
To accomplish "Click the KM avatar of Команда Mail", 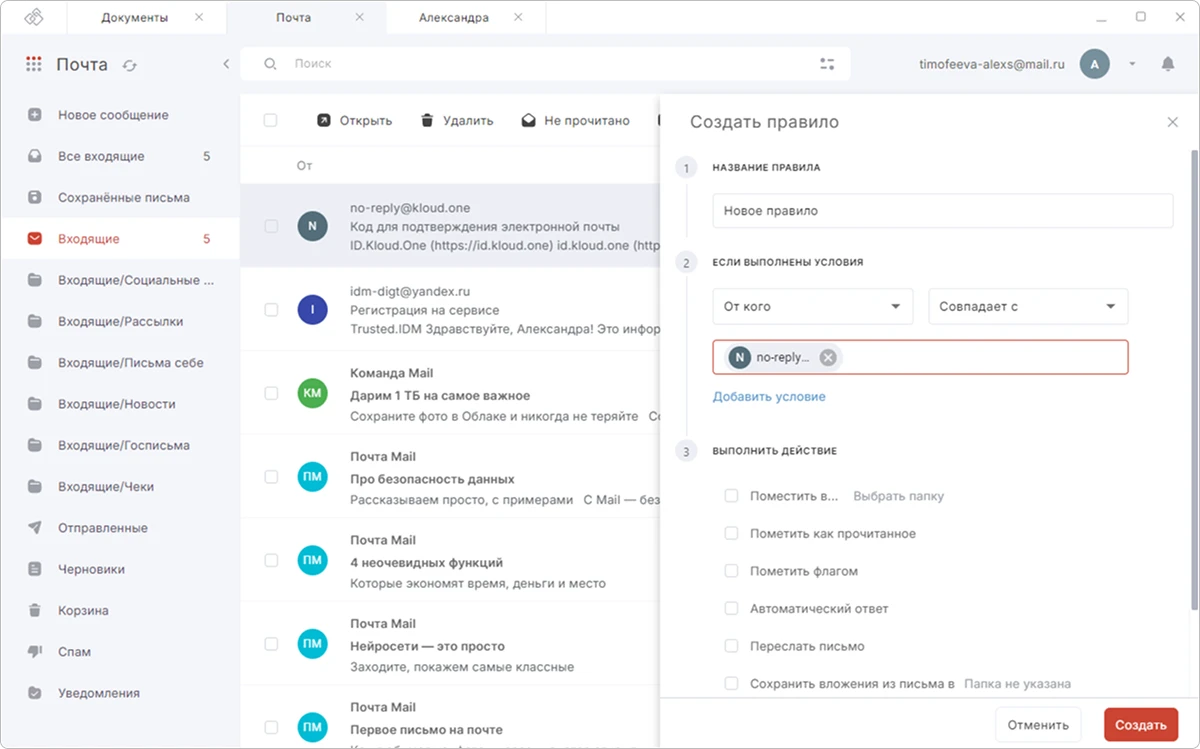I will point(312,394).
